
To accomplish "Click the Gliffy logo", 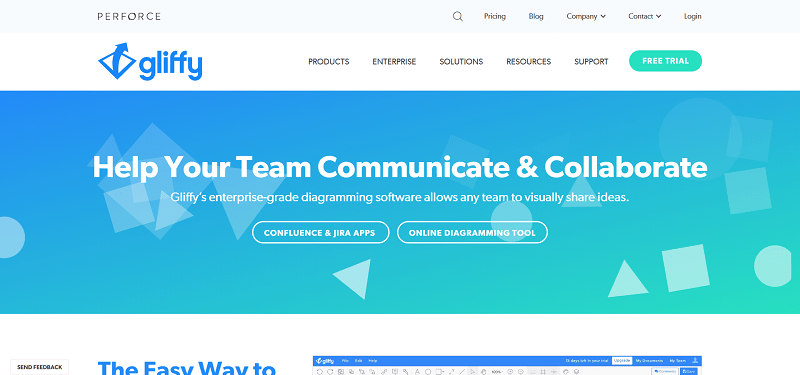I will (x=150, y=61).
